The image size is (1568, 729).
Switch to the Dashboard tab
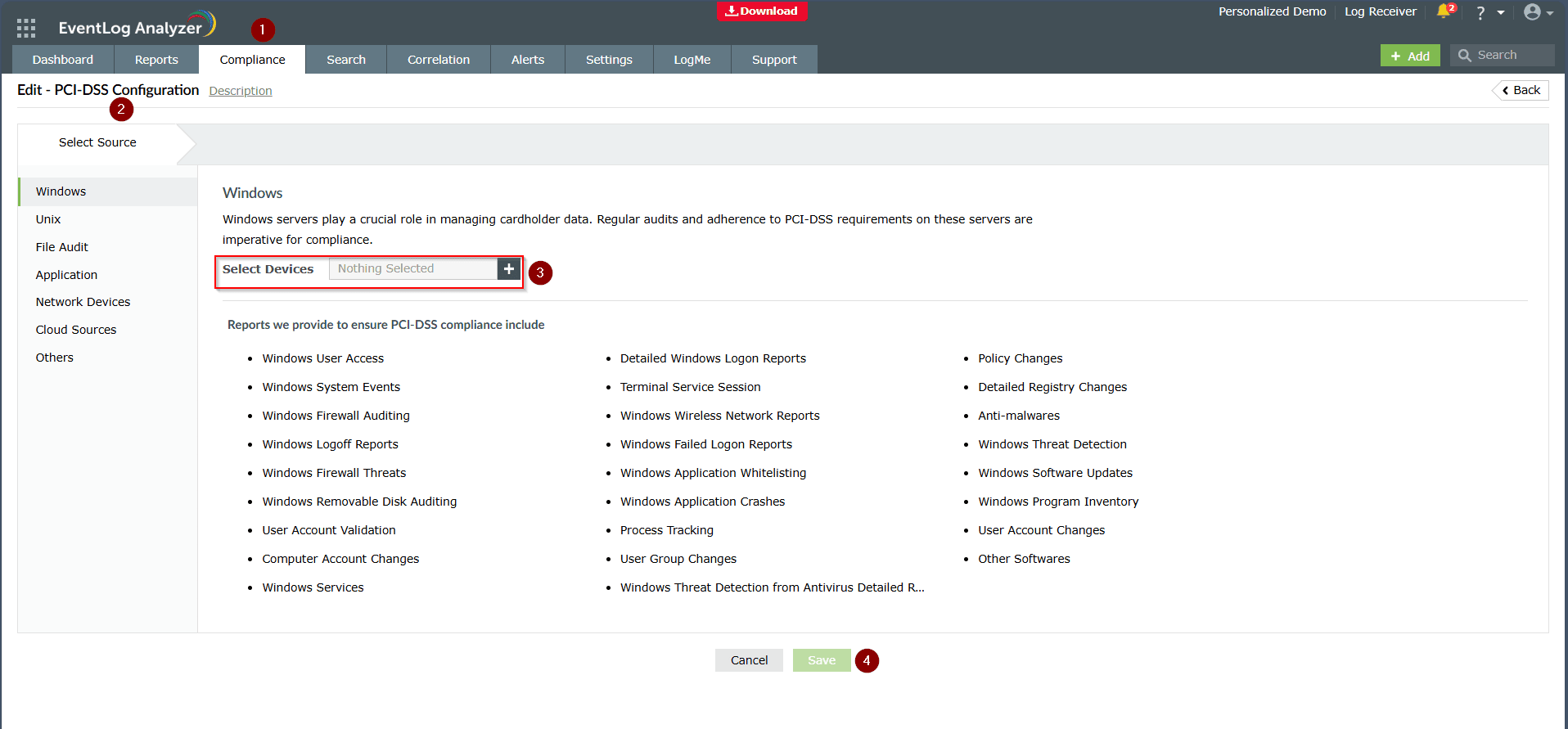click(x=63, y=60)
